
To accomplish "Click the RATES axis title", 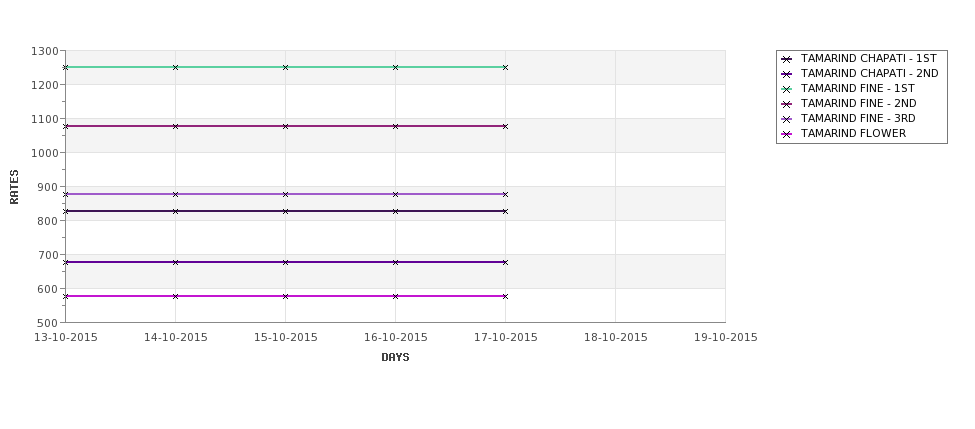I will click(x=14, y=187).
